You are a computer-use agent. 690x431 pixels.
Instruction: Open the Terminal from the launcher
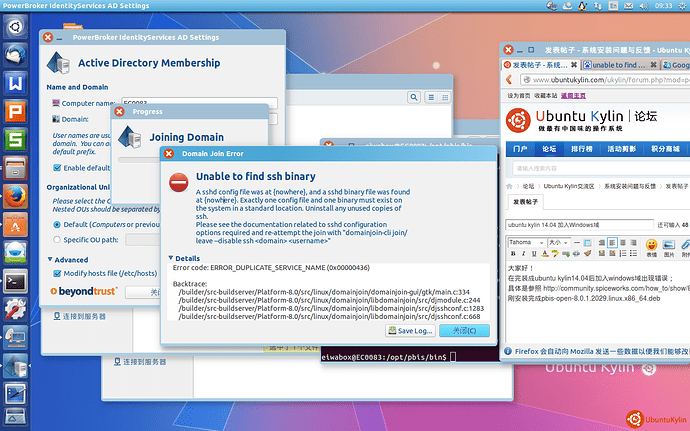point(17,280)
